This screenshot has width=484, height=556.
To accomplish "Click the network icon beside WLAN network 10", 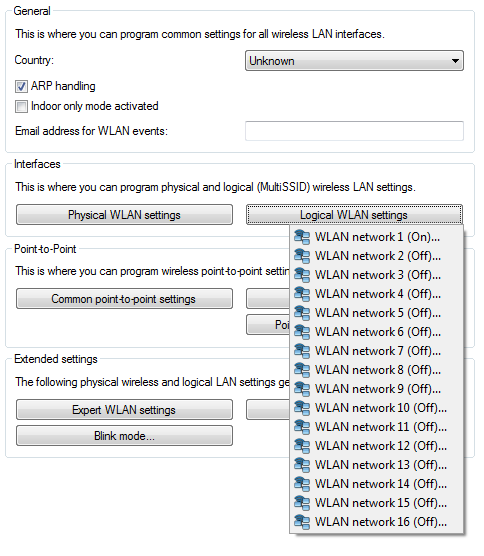I will click(302, 408).
